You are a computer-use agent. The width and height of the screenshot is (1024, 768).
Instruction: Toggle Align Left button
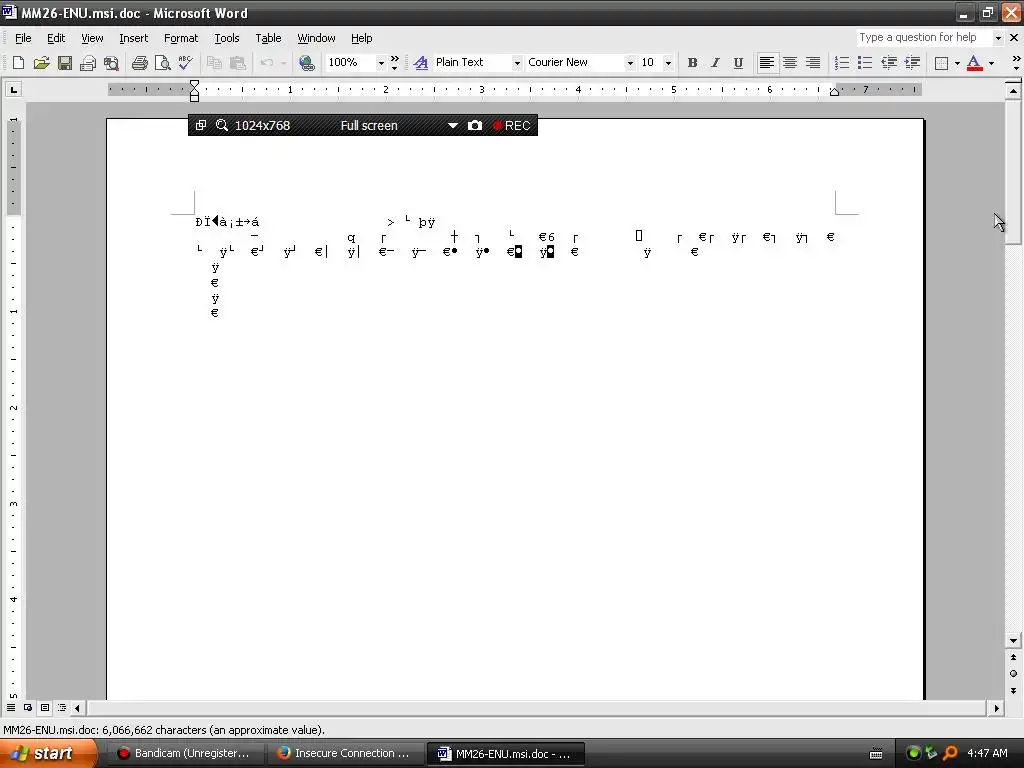(767, 63)
